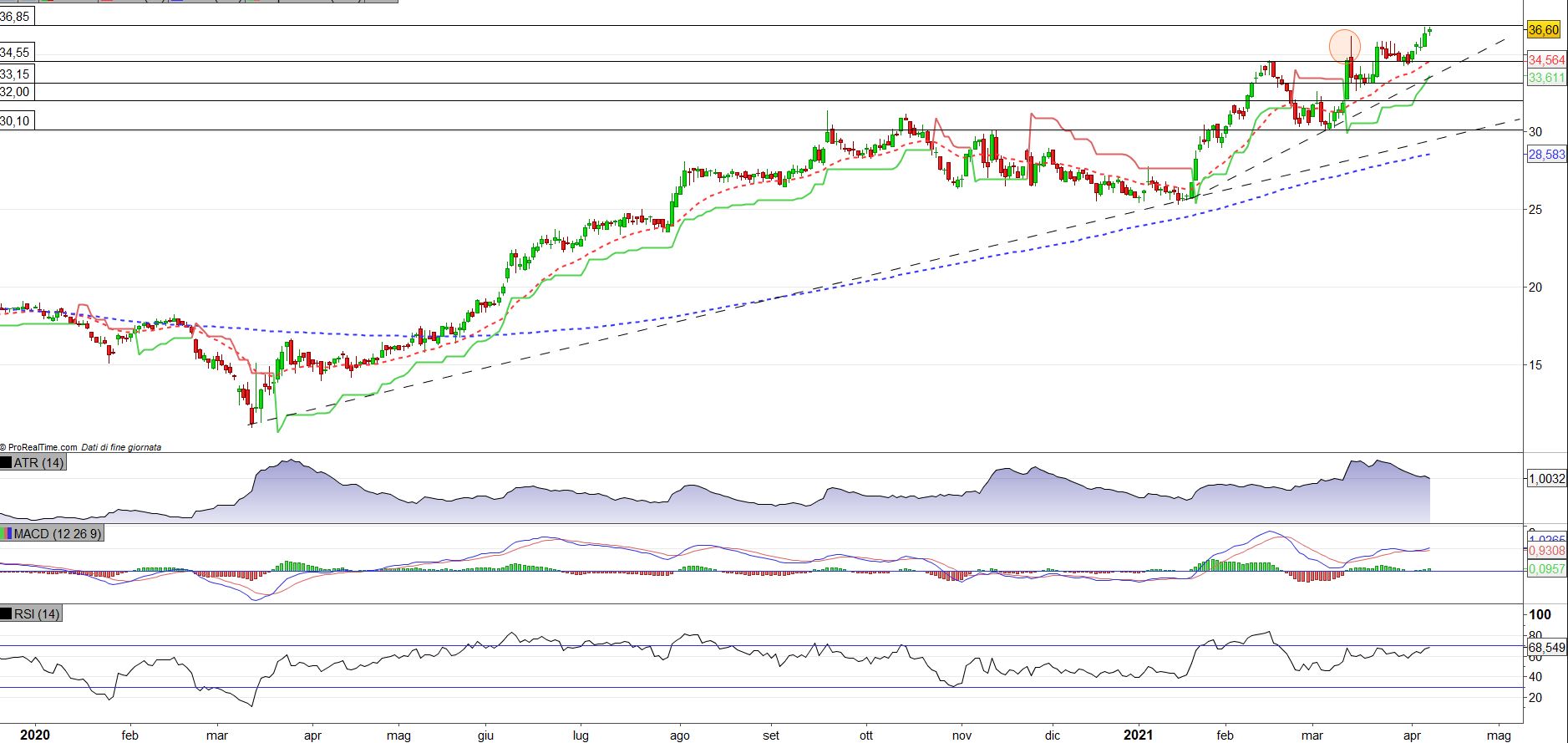Click the dic month label on time axis
1568x743 pixels.
click(1053, 736)
